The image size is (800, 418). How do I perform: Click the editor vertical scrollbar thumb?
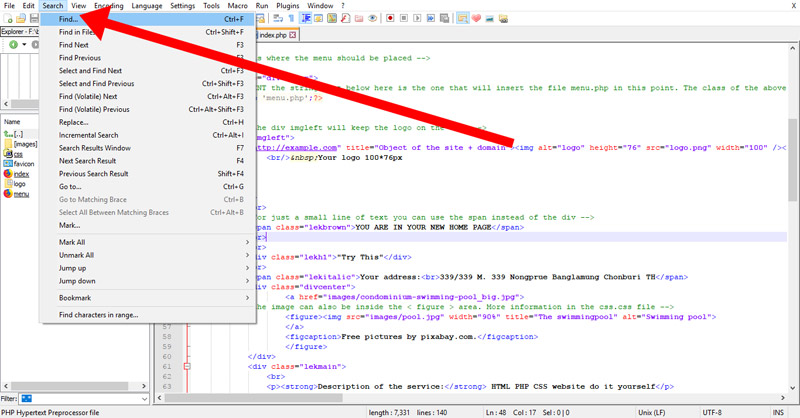[792, 159]
